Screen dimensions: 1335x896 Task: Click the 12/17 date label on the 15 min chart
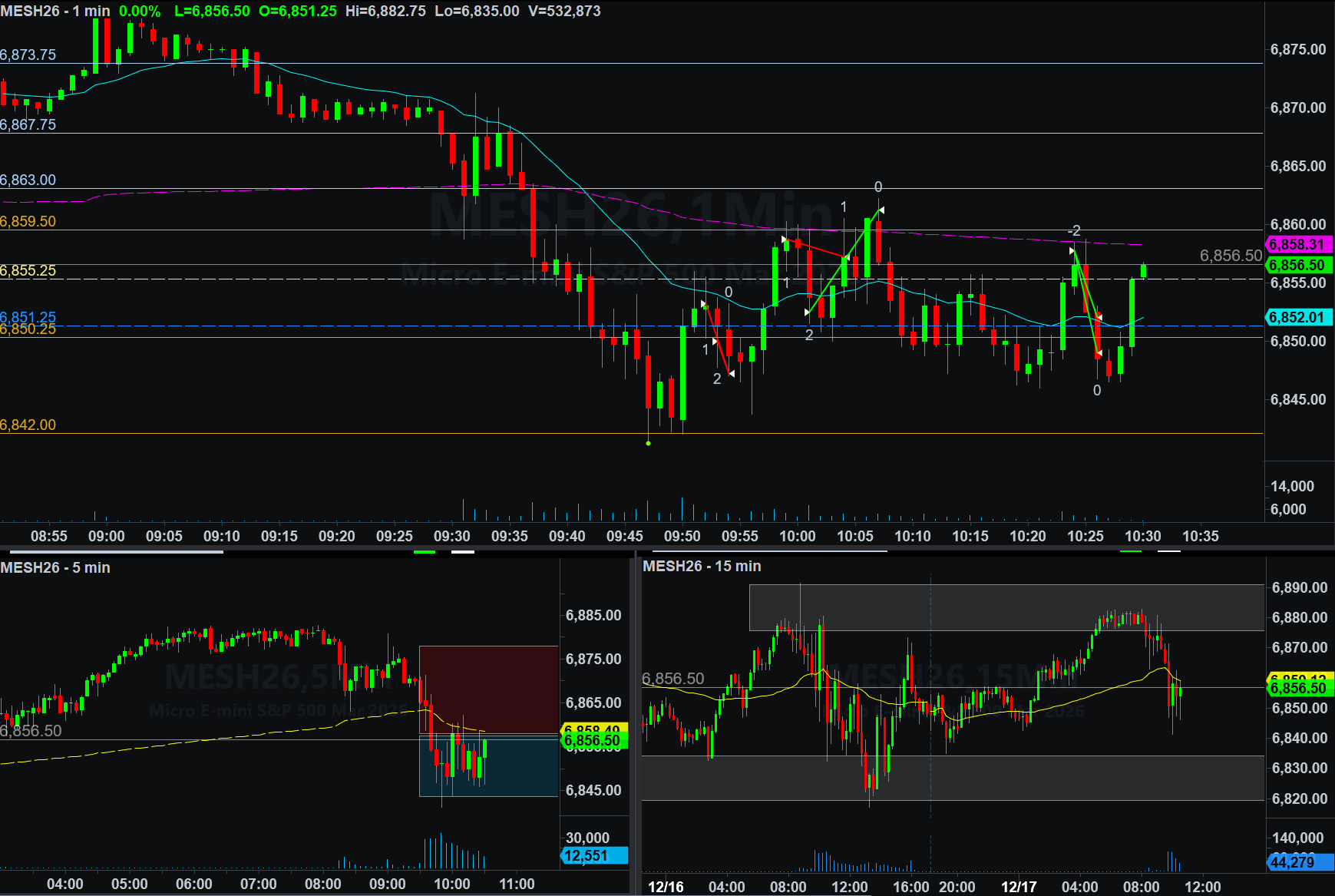[1018, 887]
